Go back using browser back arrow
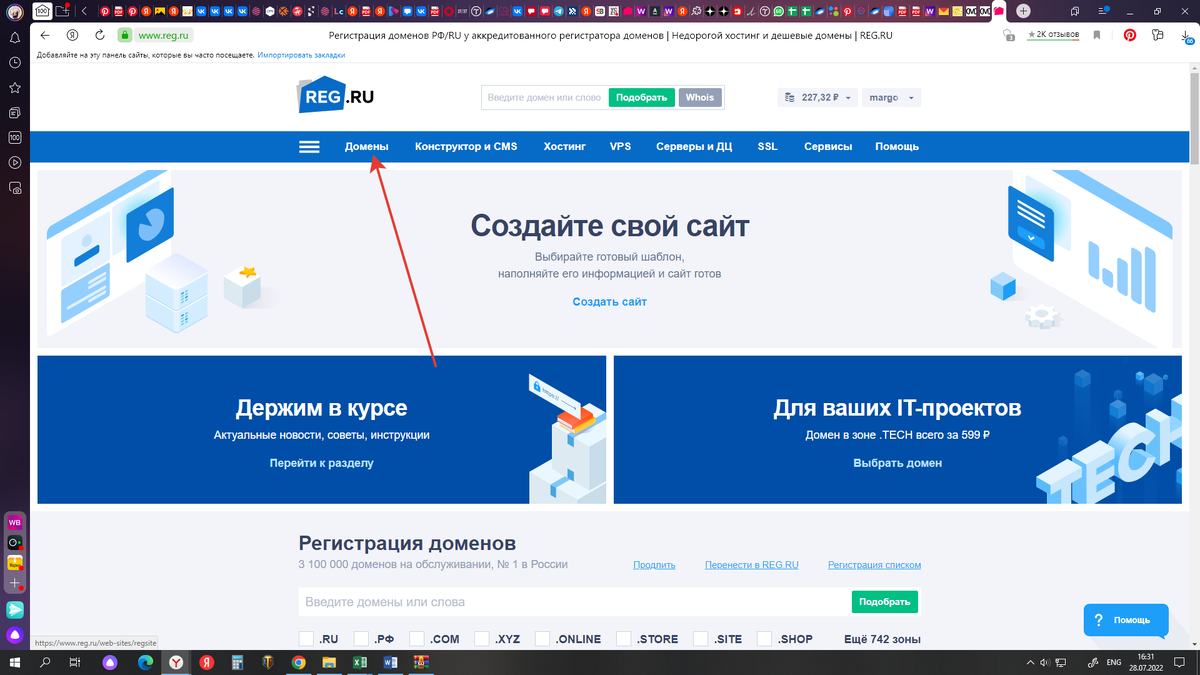 pyautogui.click(x=44, y=35)
